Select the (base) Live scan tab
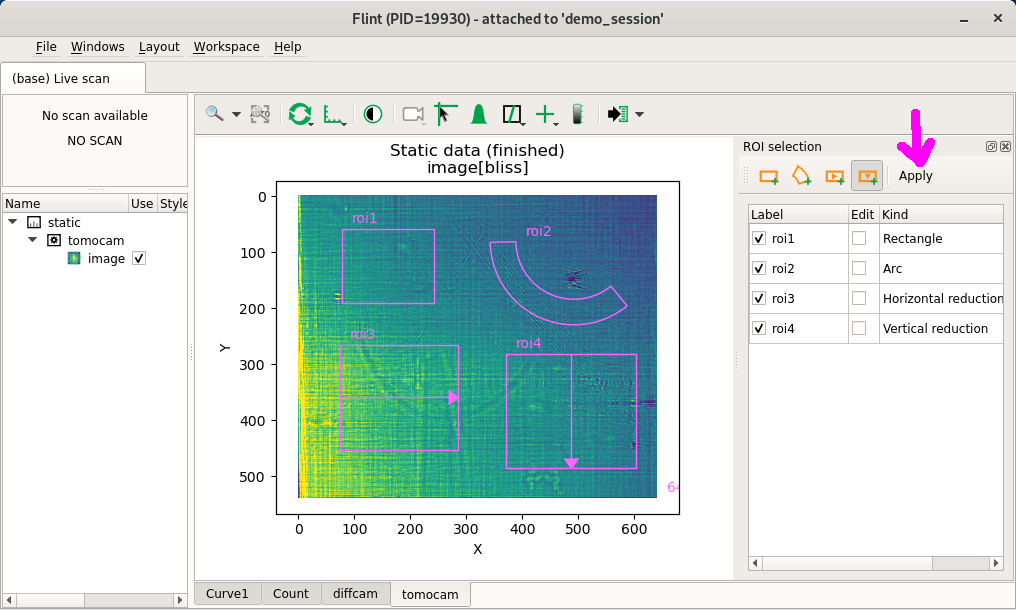The image size is (1016, 610). [73, 78]
